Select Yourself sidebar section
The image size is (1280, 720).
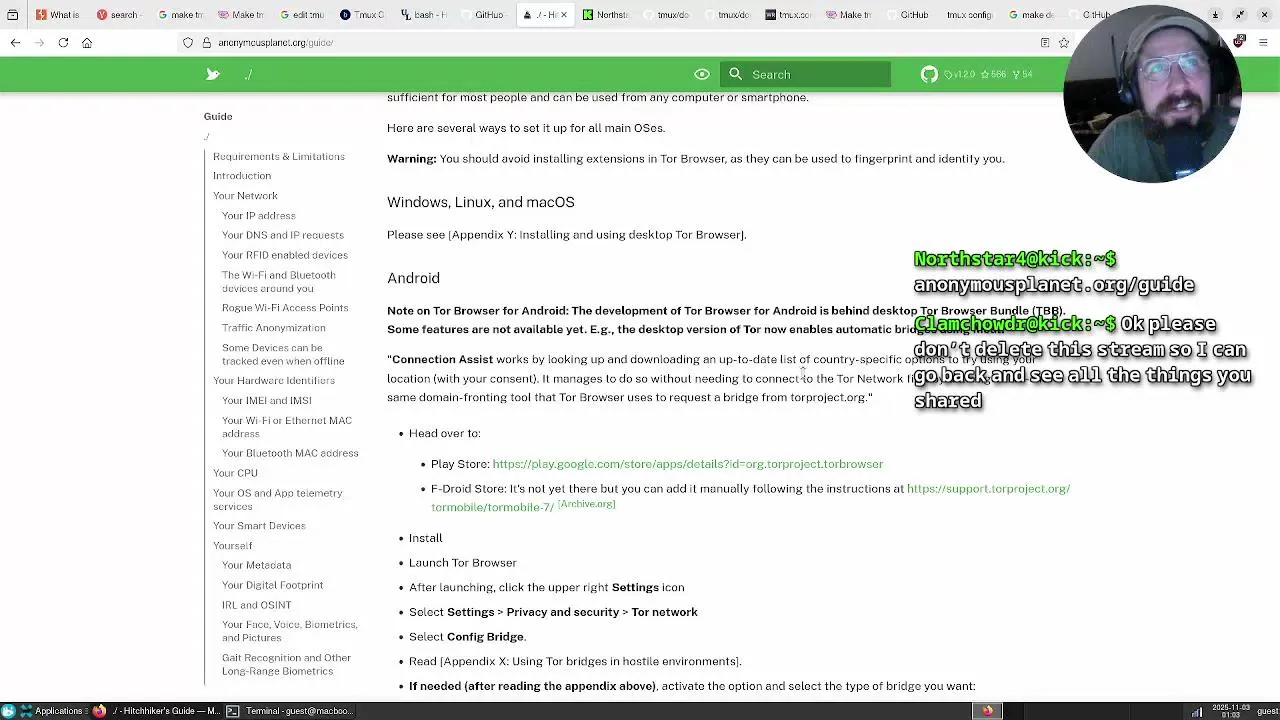[233, 546]
